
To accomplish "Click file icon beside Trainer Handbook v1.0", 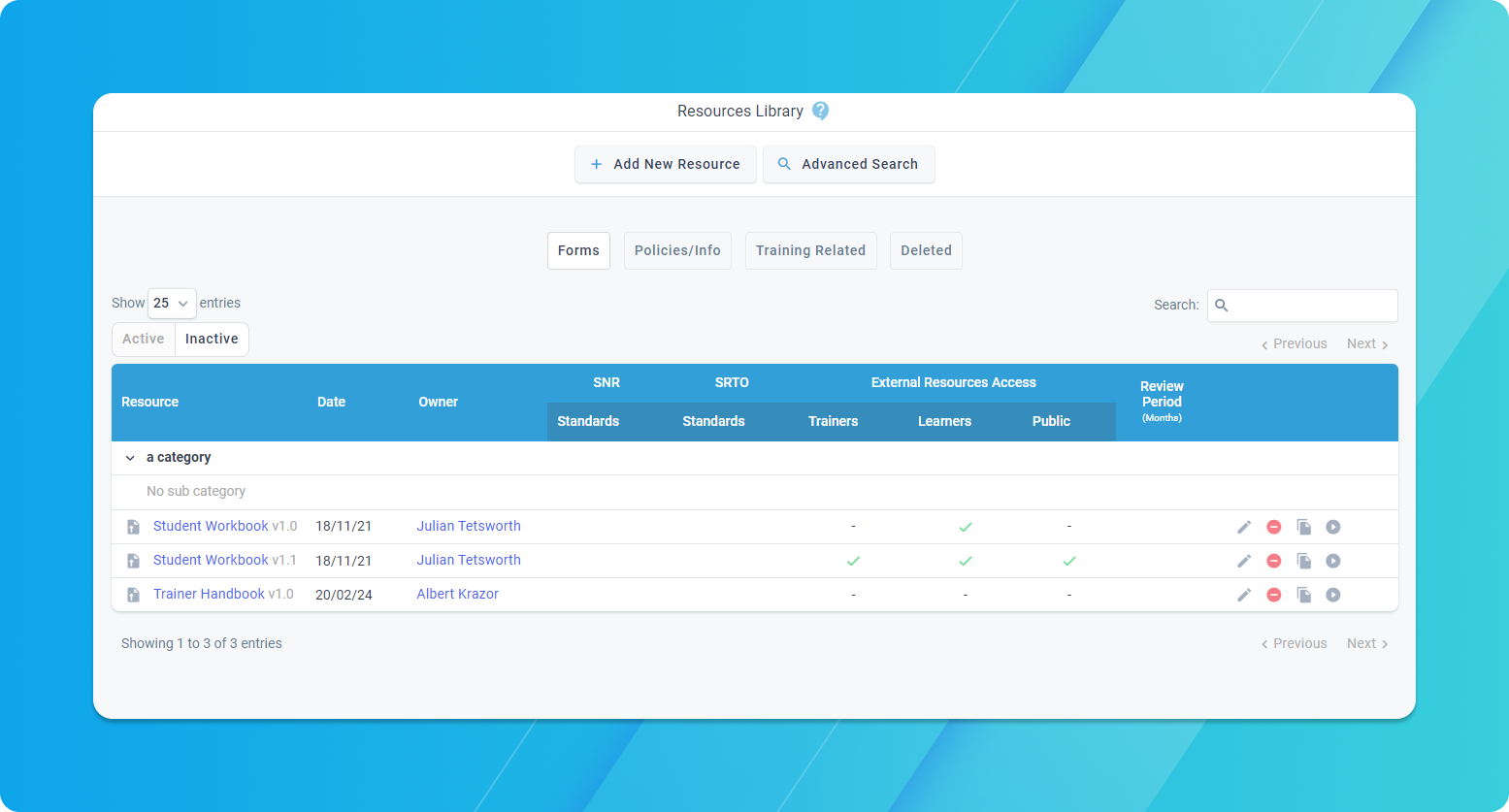I will click(x=134, y=595).
